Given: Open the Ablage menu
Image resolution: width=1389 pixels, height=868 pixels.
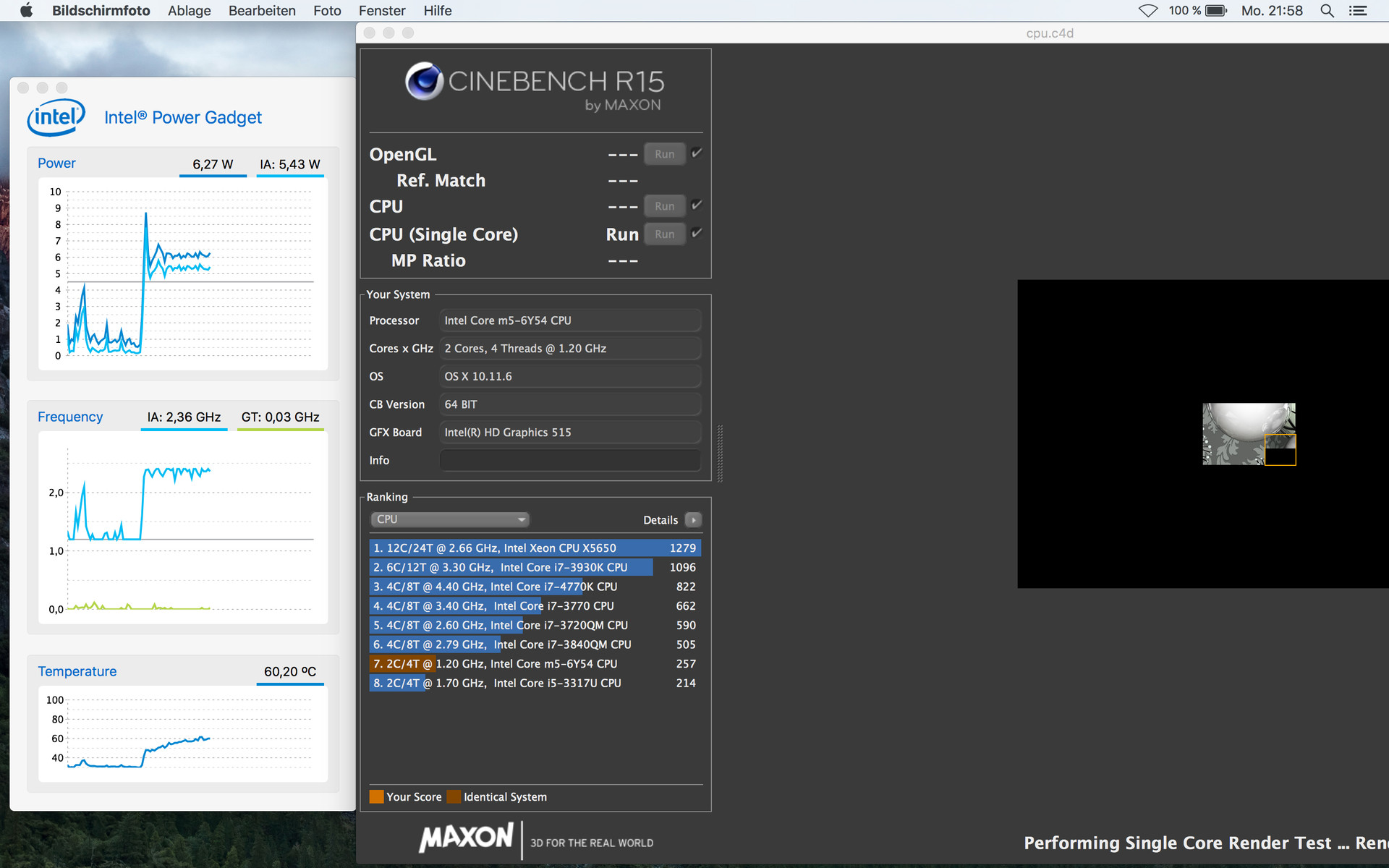Looking at the screenshot, I should (189, 10).
